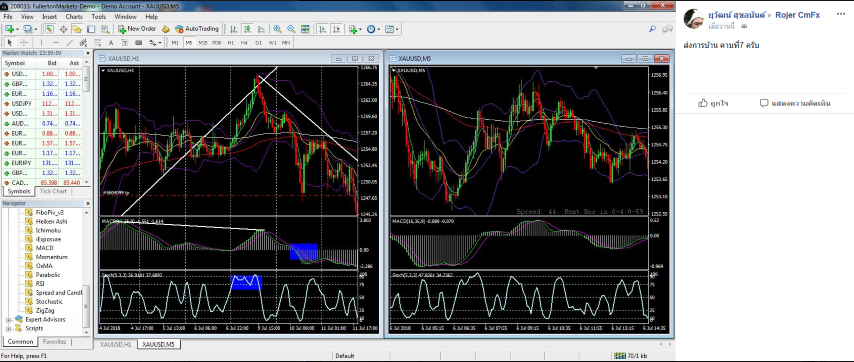
Task: Switch to the H4 timeframe
Action: click(x=244, y=42)
